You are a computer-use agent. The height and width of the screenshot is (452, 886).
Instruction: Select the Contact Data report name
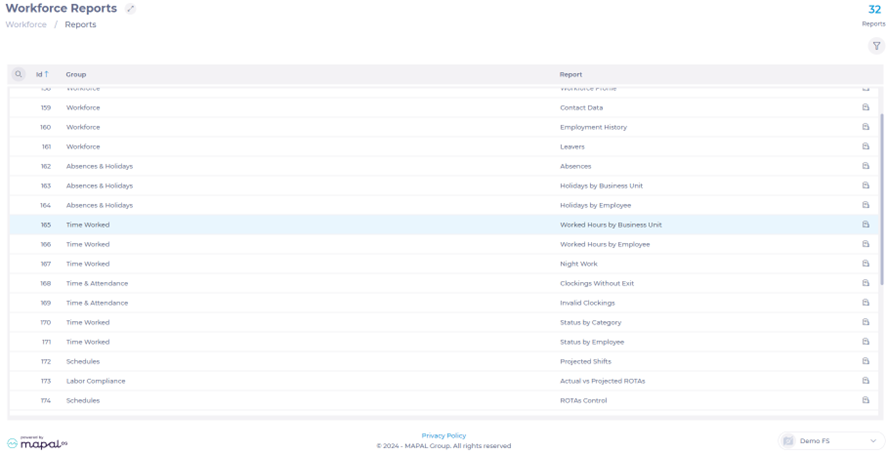point(581,107)
